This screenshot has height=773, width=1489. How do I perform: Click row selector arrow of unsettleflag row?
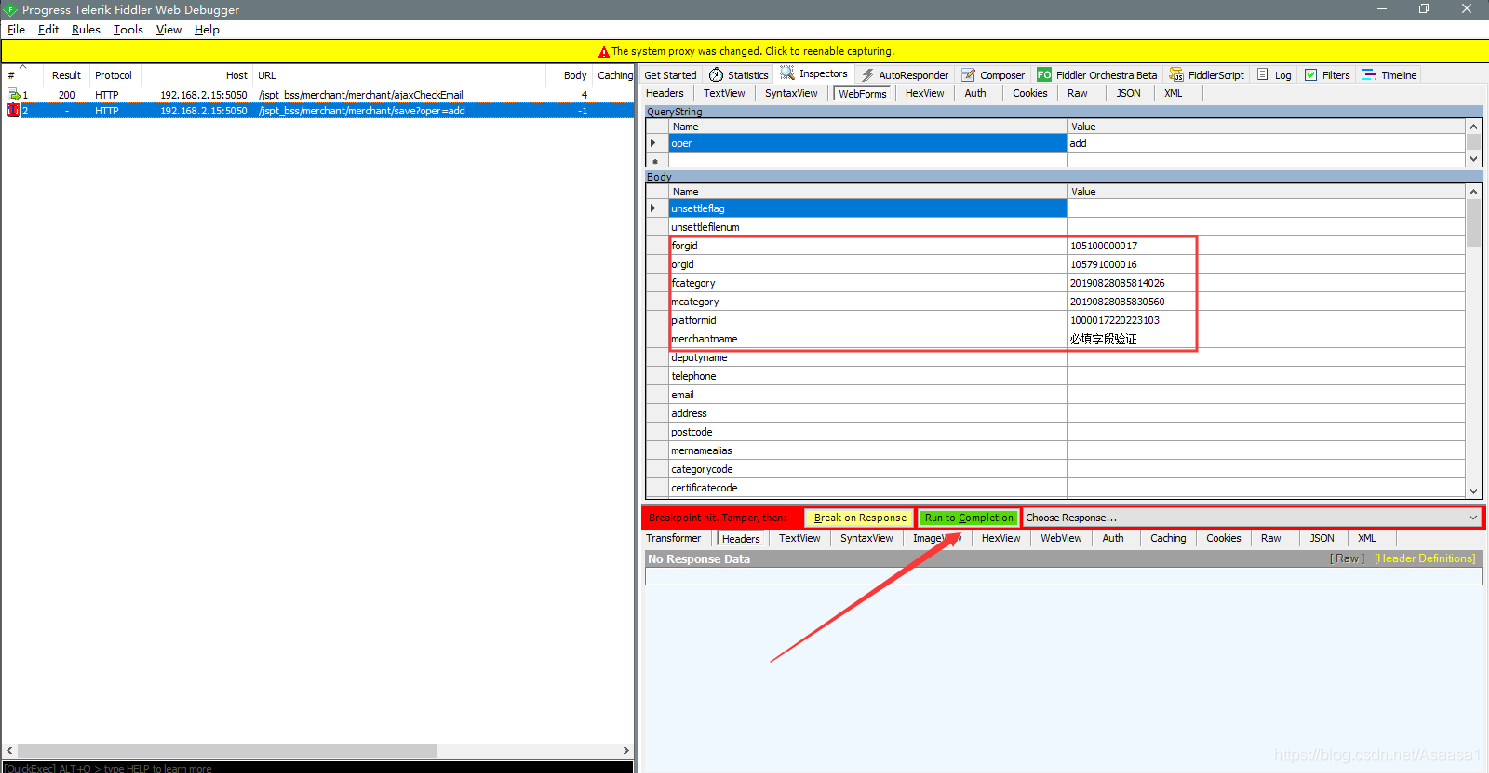[657, 208]
